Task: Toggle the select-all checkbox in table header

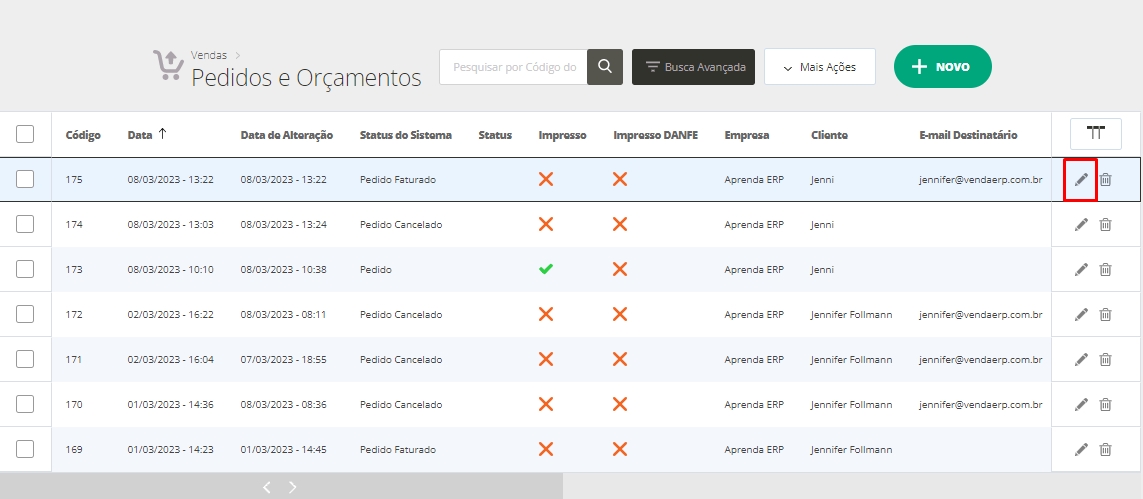Action: (x=25, y=134)
